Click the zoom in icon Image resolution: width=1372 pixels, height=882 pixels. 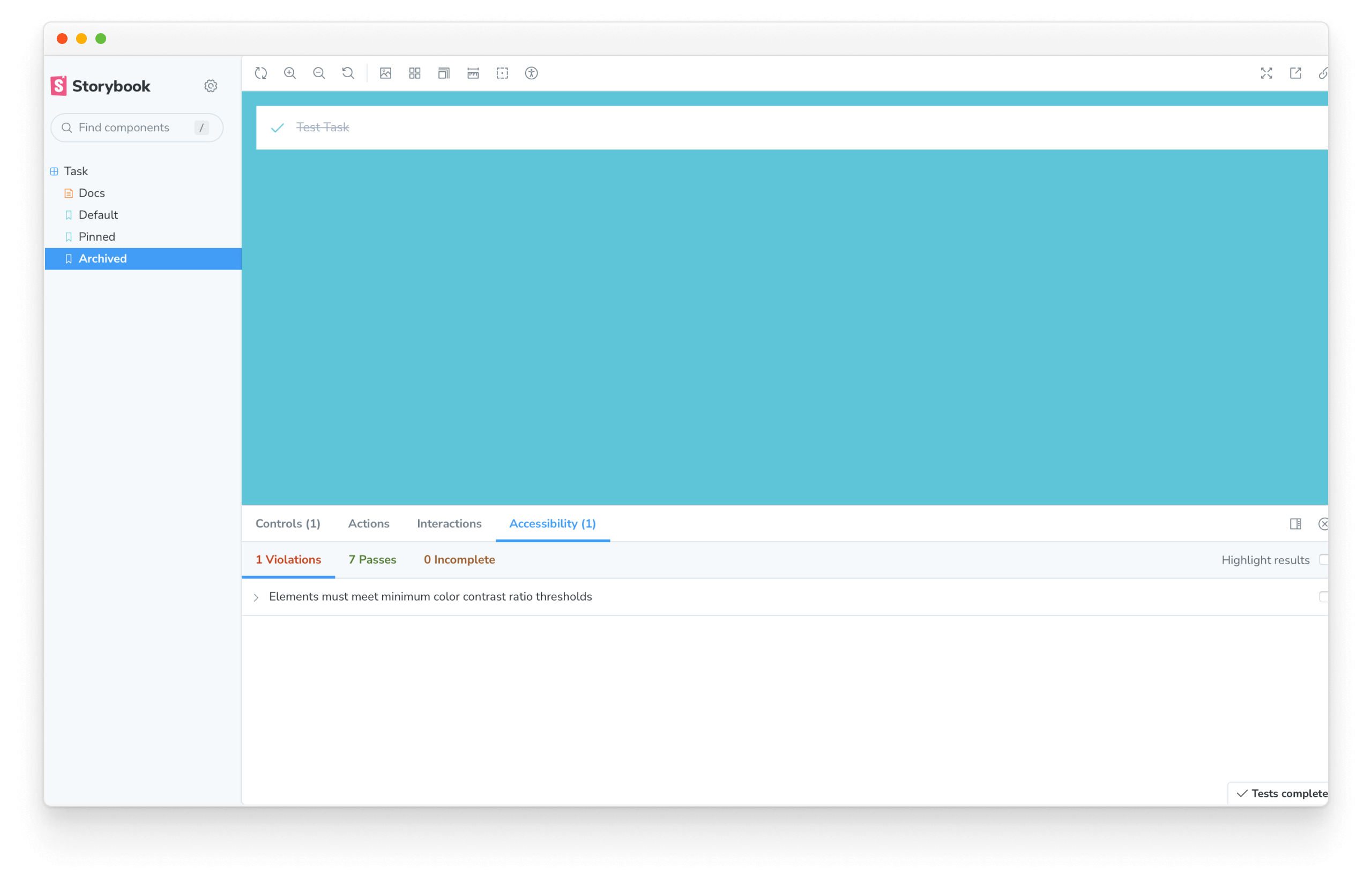[291, 73]
